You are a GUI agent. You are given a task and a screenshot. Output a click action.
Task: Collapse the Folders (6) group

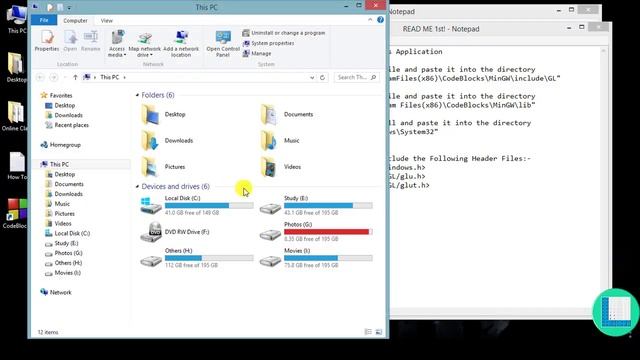pos(138,95)
